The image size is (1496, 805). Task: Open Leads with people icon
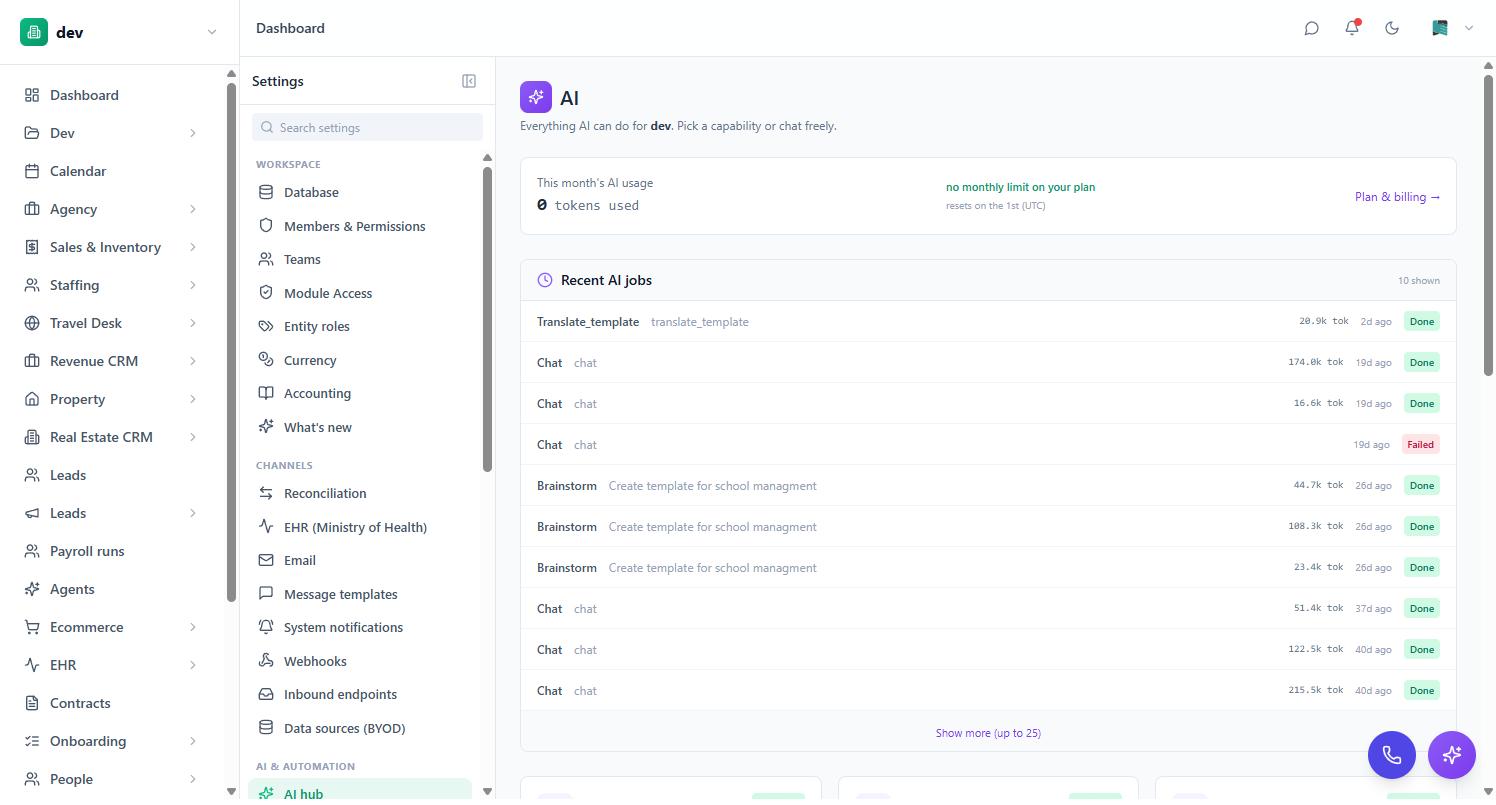(x=114, y=475)
